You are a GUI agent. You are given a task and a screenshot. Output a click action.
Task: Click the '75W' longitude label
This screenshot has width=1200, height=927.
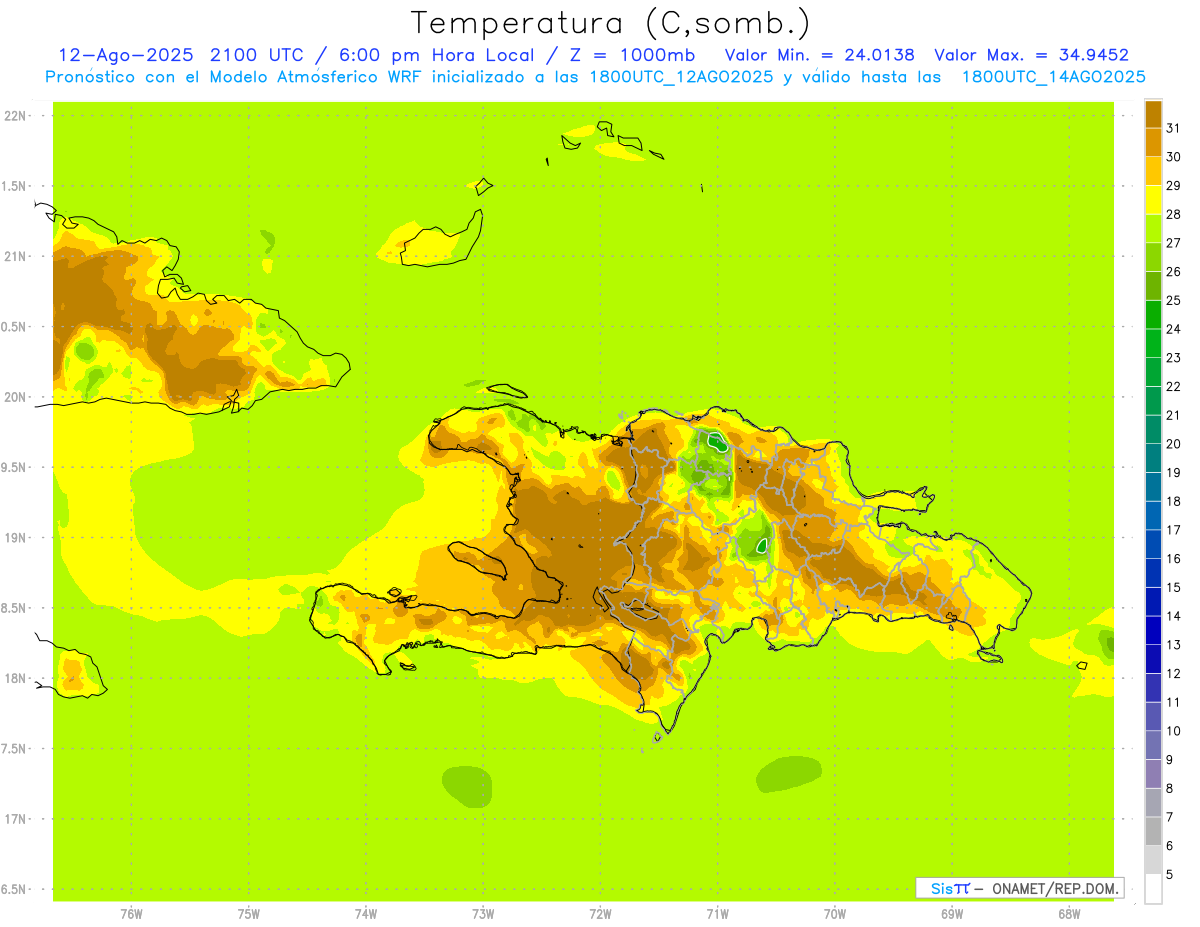pyautogui.click(x=249, y=914)
